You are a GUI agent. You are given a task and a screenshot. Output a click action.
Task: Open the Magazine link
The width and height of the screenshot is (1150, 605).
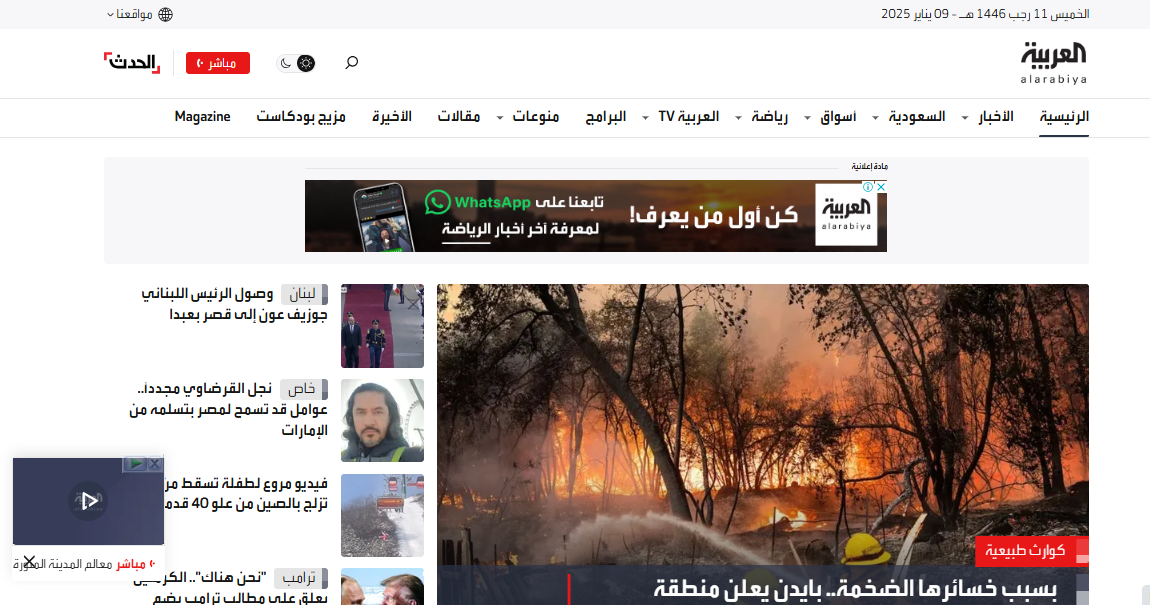(202, 117)
